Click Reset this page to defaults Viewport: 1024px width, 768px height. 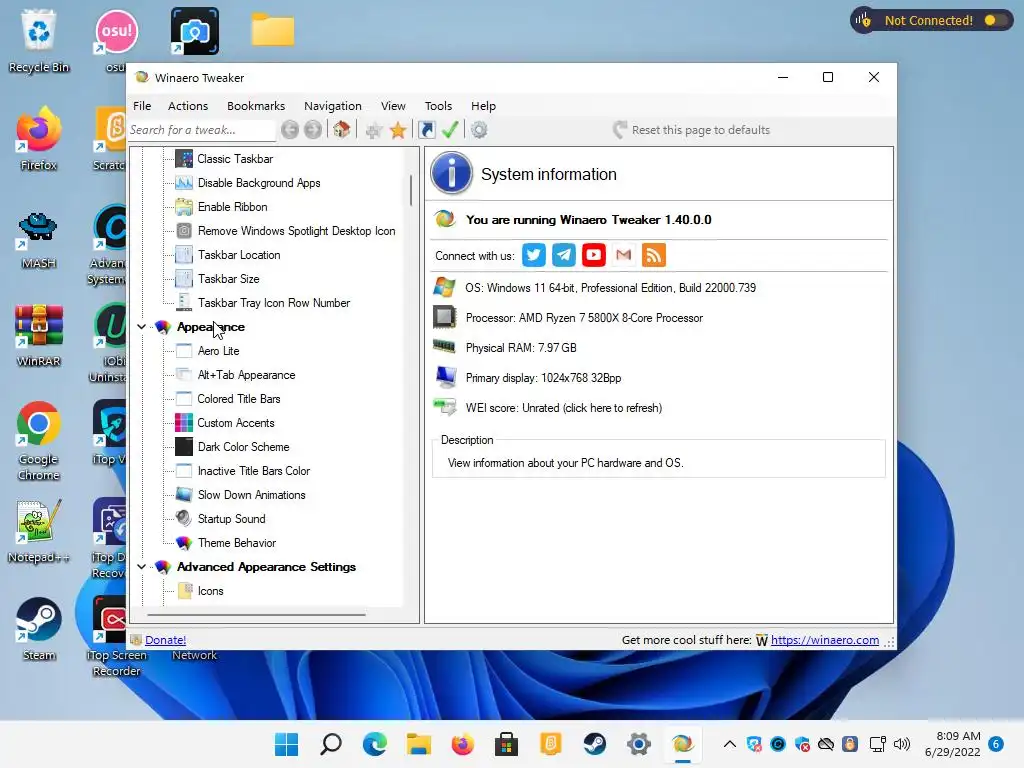click(692, 130)
